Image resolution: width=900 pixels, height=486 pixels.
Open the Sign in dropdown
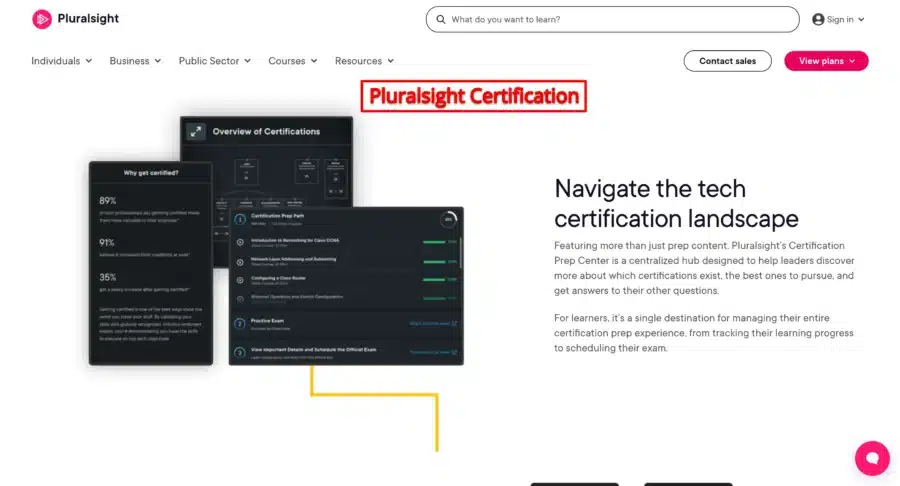839,20
